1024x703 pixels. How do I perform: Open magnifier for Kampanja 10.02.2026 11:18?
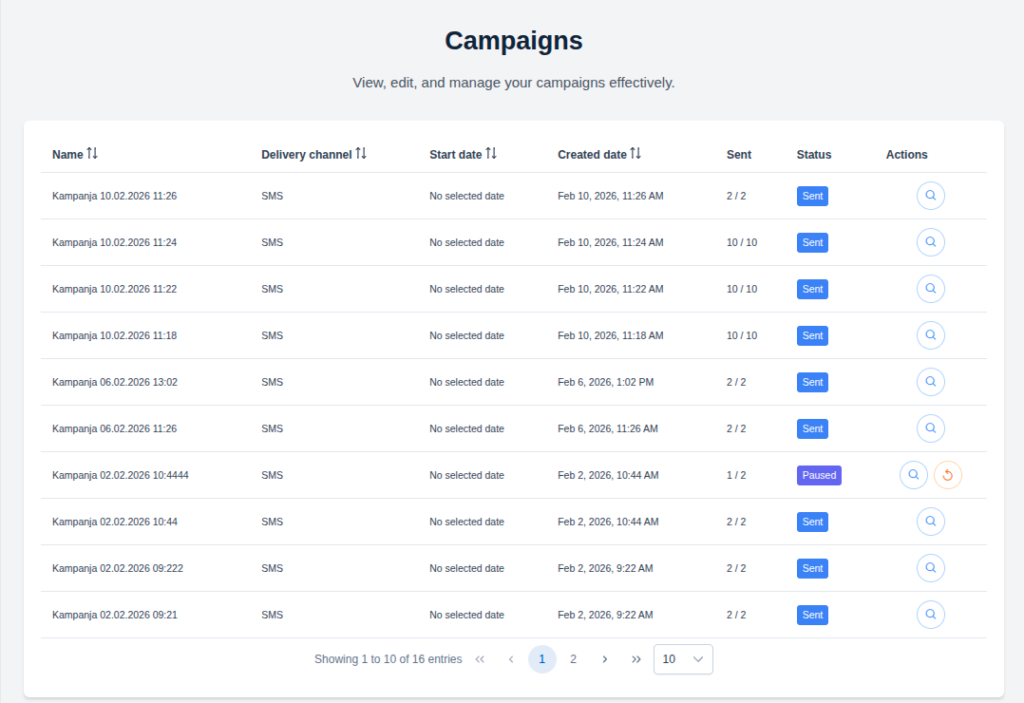(930, 335)
